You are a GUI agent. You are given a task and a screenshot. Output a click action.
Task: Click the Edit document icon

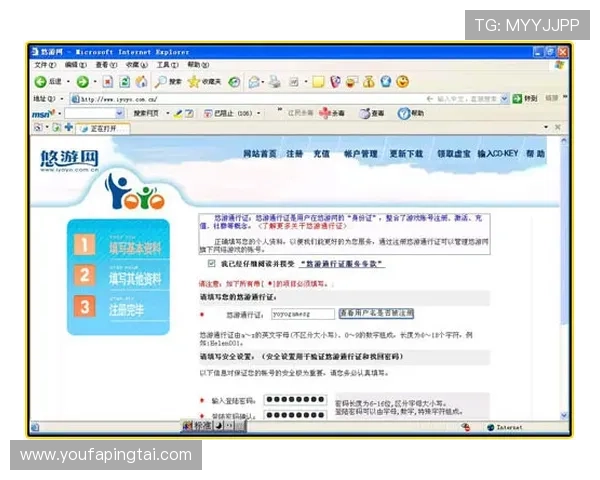coord(294,82)
